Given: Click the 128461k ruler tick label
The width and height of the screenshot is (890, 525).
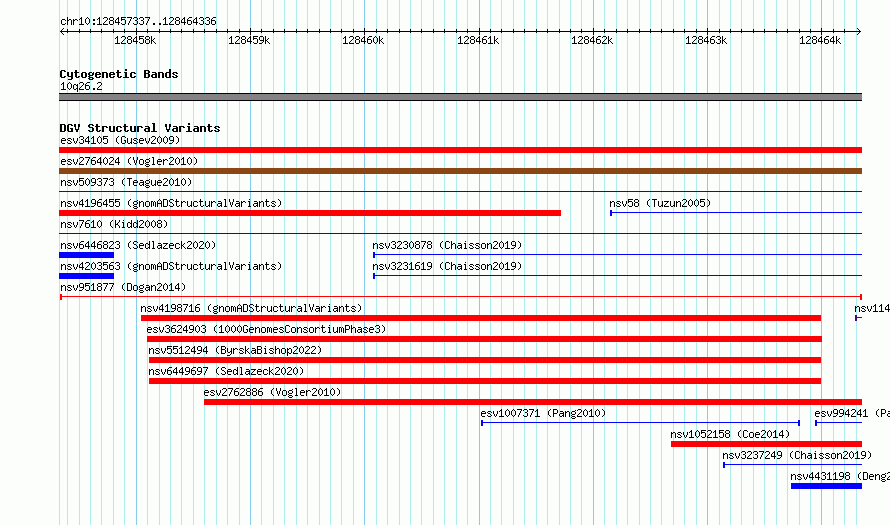Looking at the screenshot, I should coord(478,40).
